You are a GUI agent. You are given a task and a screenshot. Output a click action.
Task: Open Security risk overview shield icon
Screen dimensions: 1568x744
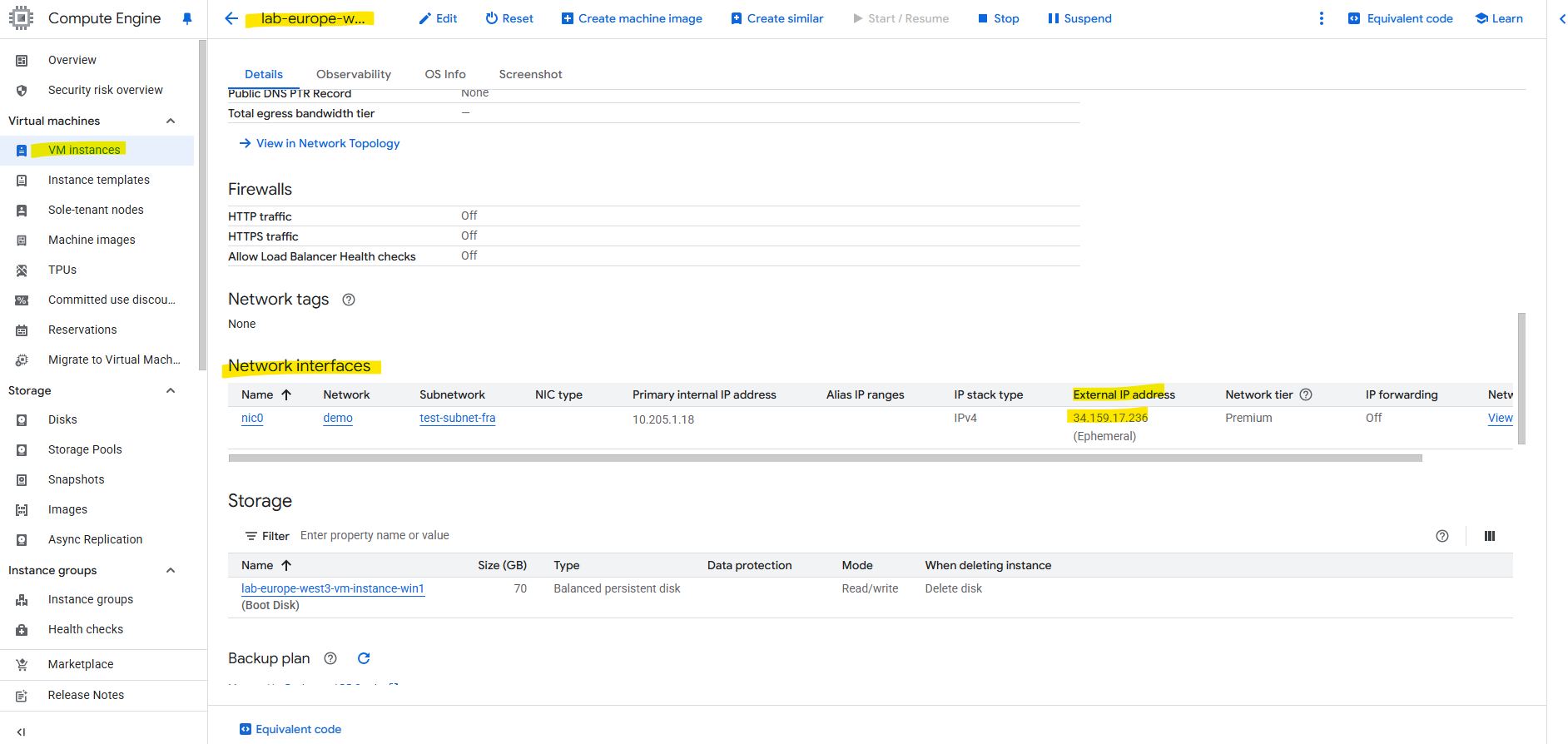22,90
